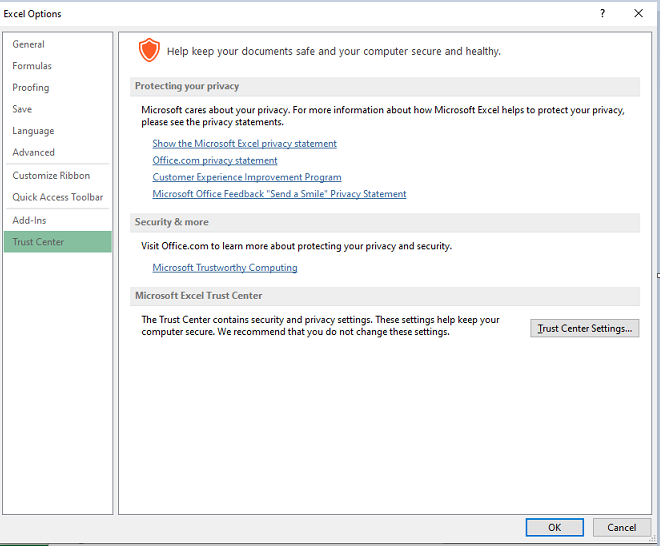Select the Trust Center category

[x=58, y=242]
